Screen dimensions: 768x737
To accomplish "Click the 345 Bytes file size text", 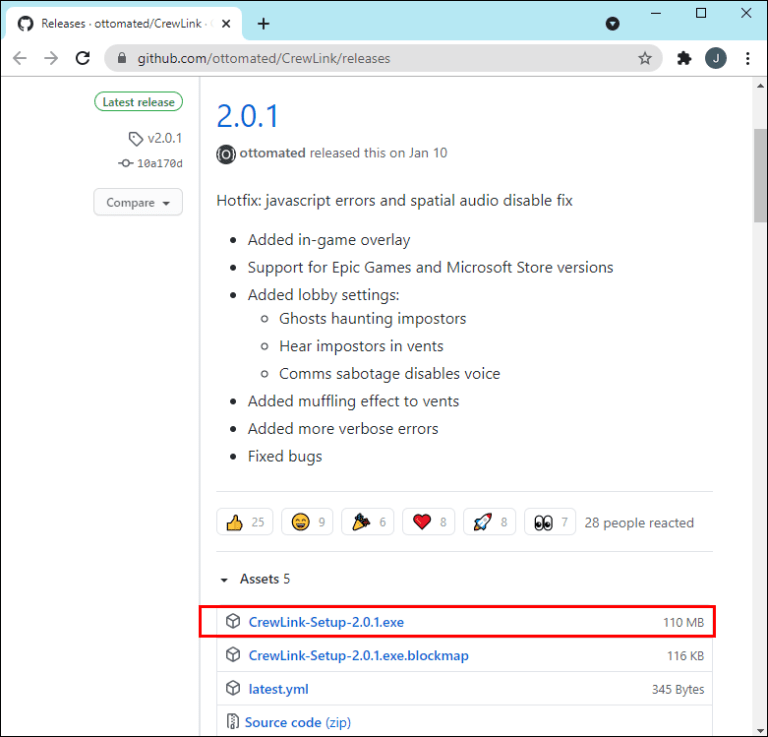I will (x=678, y=689).
